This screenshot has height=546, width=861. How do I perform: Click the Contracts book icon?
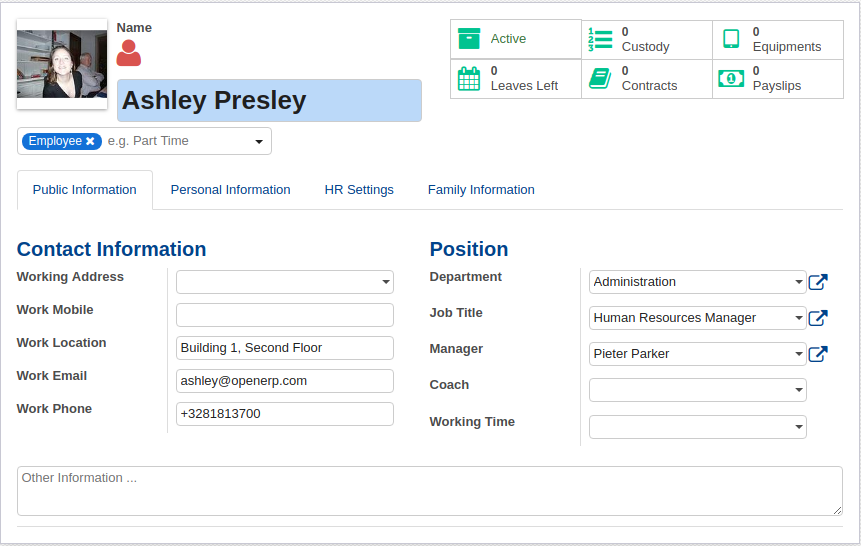coord(600,78)
